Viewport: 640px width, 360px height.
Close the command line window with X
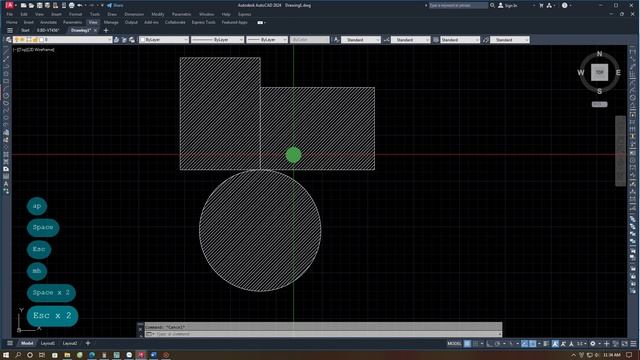[x=140, y=329]
